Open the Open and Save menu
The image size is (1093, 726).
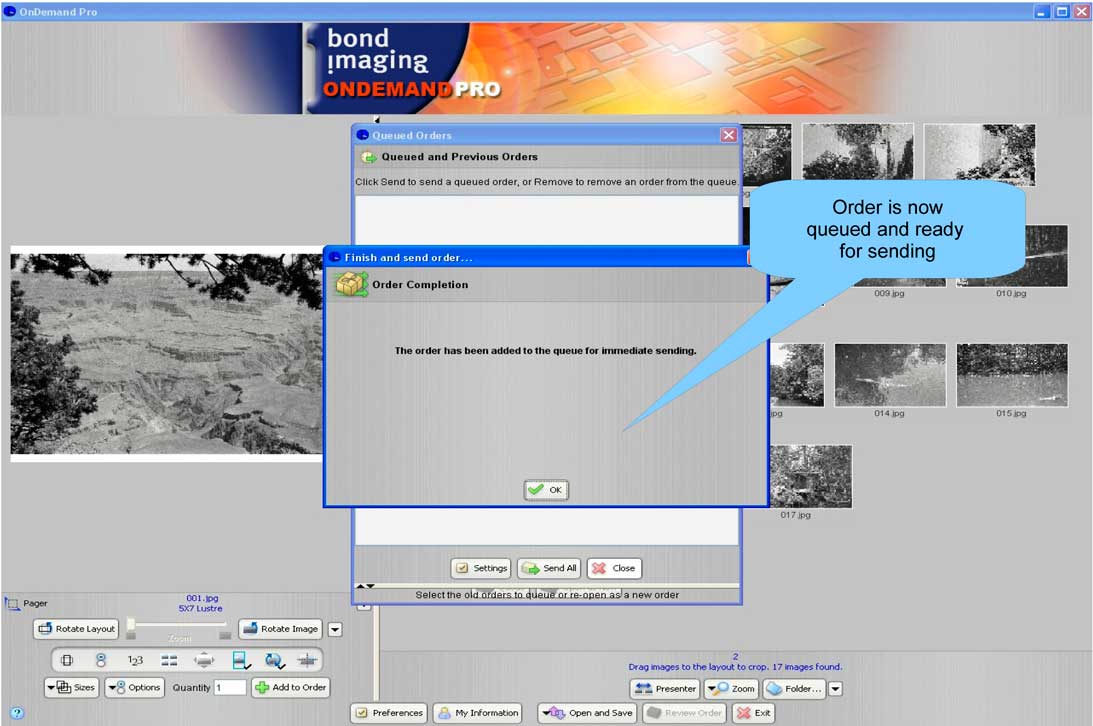pyautogui.click(x=587, y=713)
